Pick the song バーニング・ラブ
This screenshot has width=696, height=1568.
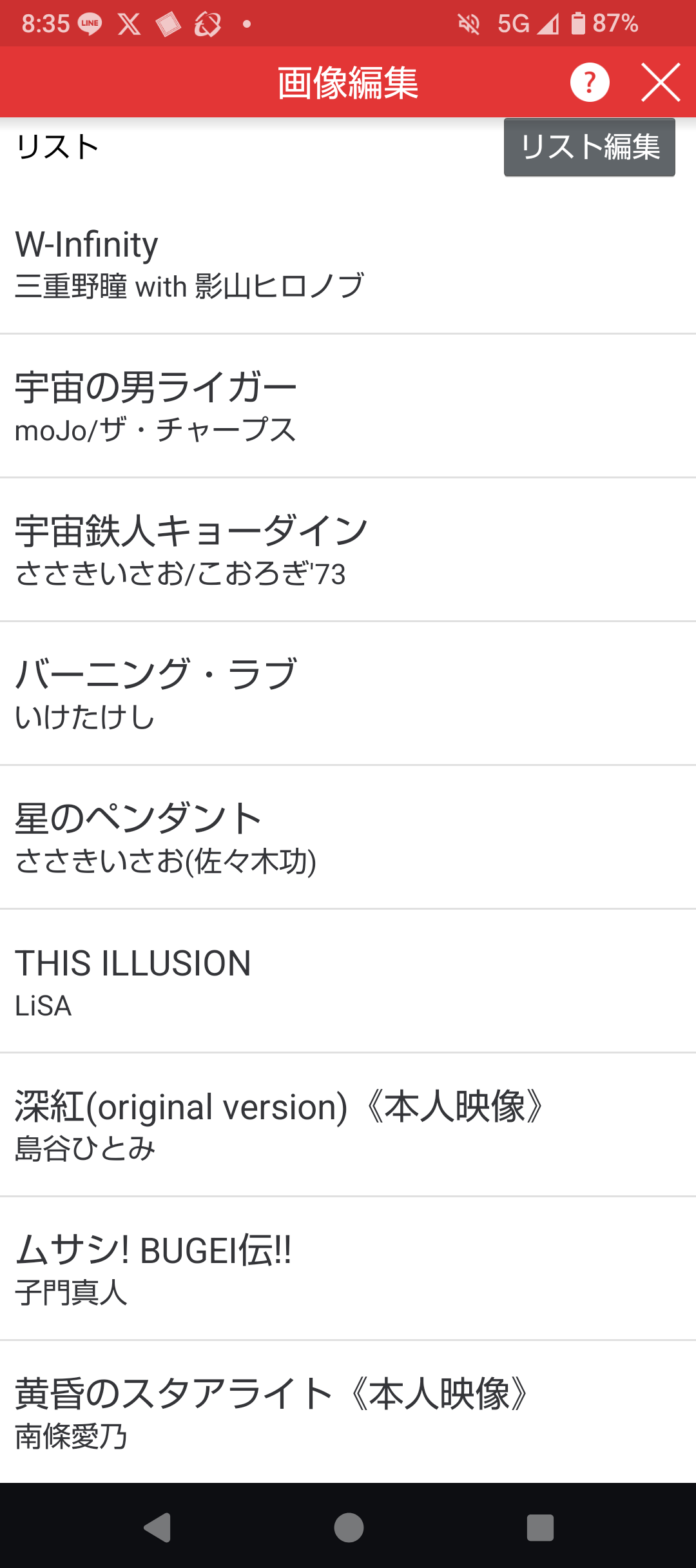click(348, 694)
